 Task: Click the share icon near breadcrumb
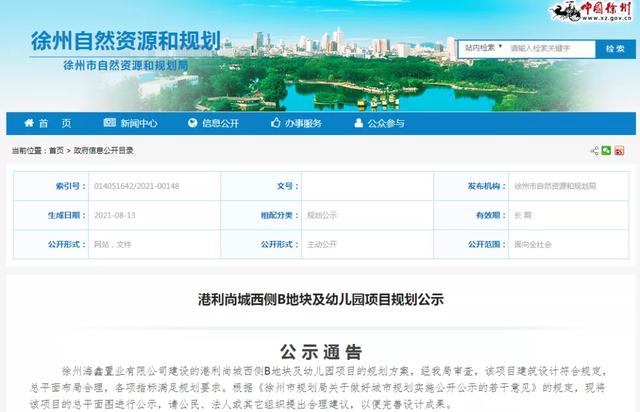point(594,150)
